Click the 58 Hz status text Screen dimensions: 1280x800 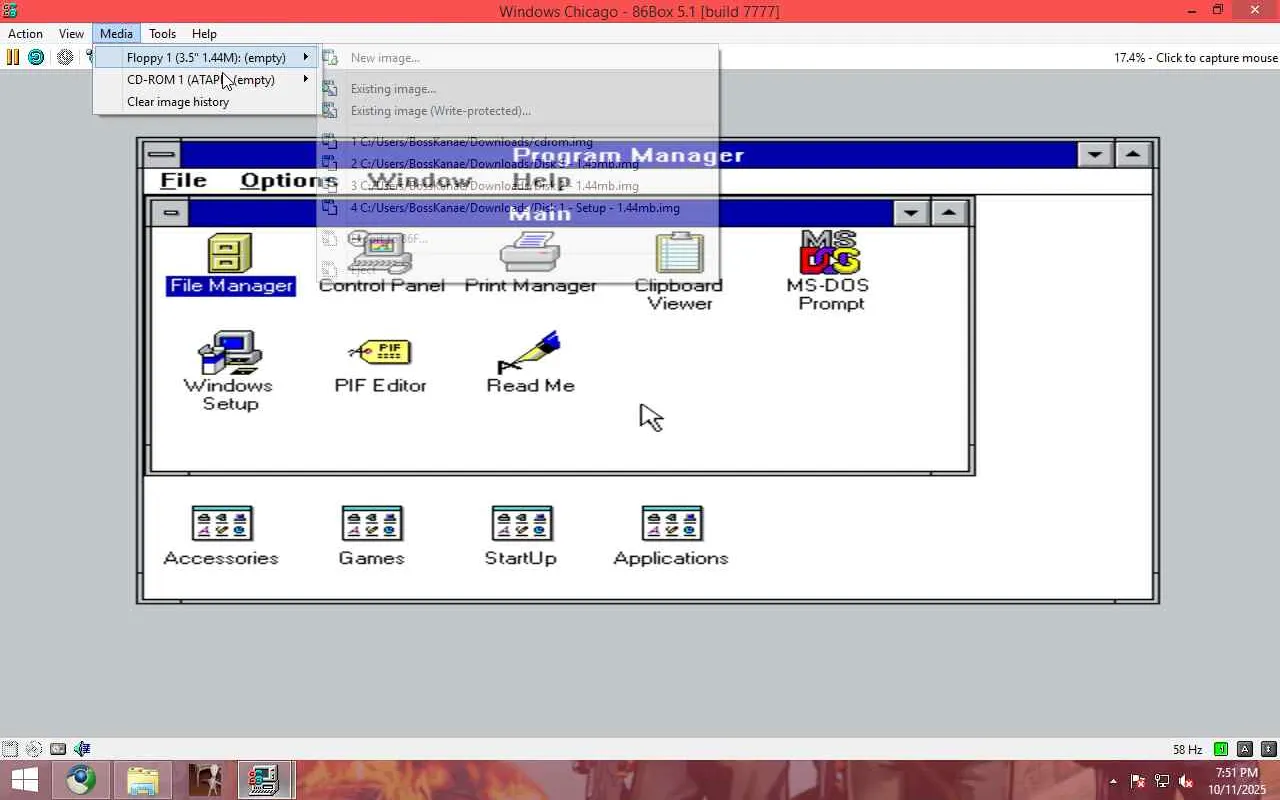[1188, 749]
